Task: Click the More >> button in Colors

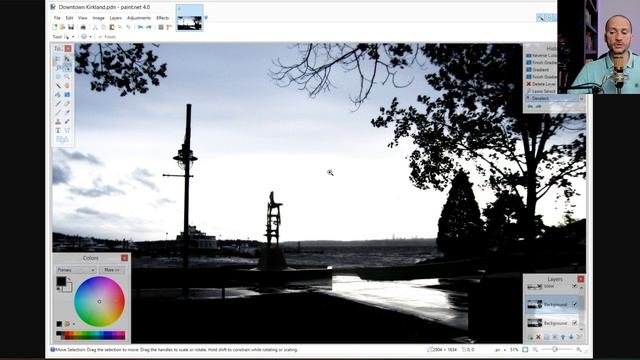Action: point(112,270)
